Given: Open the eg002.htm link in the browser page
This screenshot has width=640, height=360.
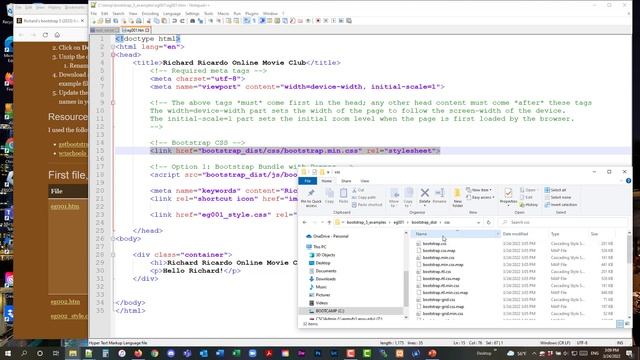Looking at the screenshot, I should click(x=65, y=302).
